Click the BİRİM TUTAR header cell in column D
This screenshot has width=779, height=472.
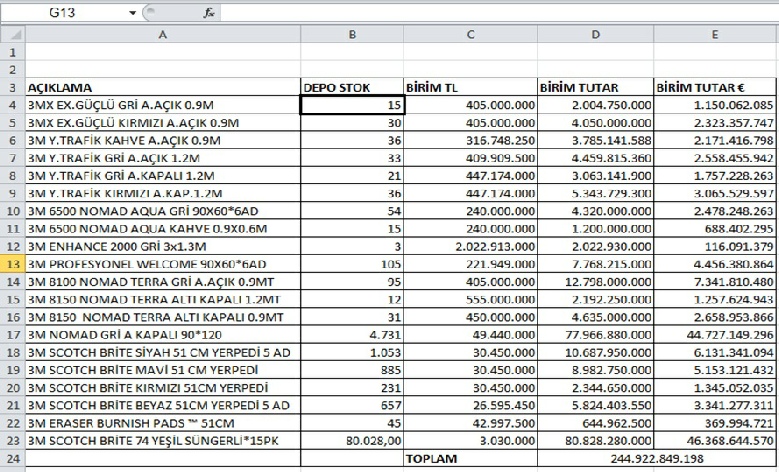click(596, 87)
